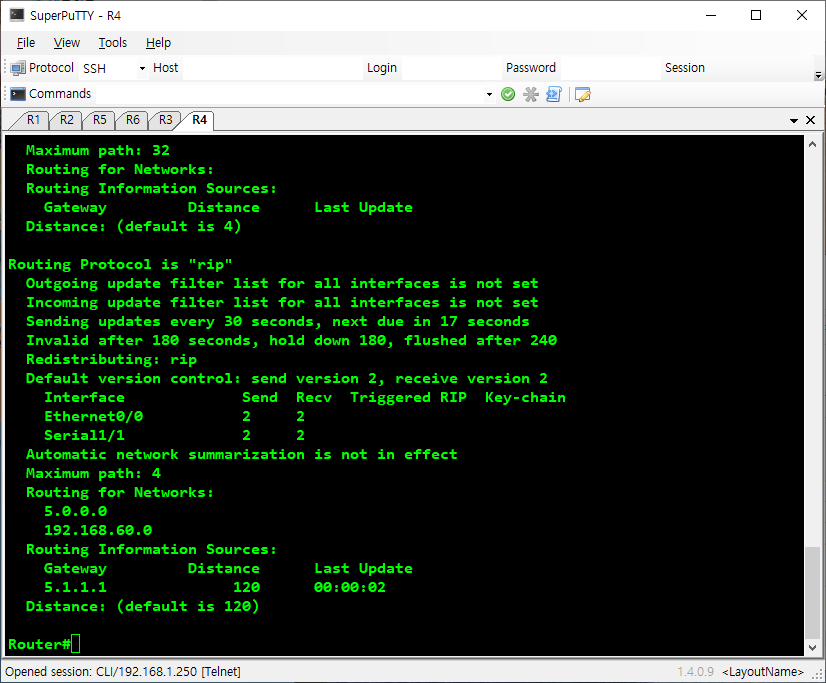Click the terminal scrollbar up arrow
Image resolution: width=826 pixels, height=683 pixels.
(x=812, y=144)
